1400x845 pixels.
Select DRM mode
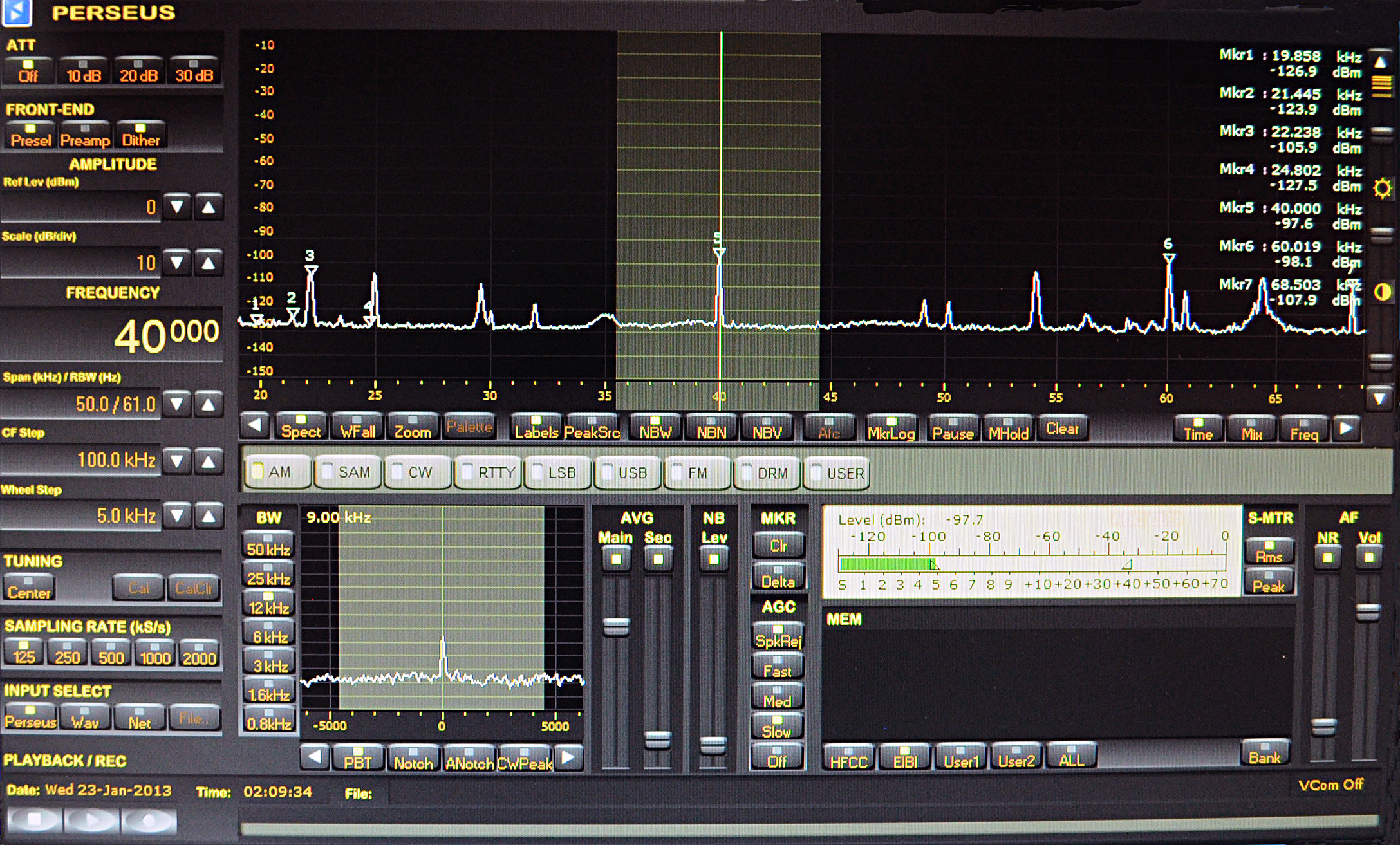(x=767, y=472)
